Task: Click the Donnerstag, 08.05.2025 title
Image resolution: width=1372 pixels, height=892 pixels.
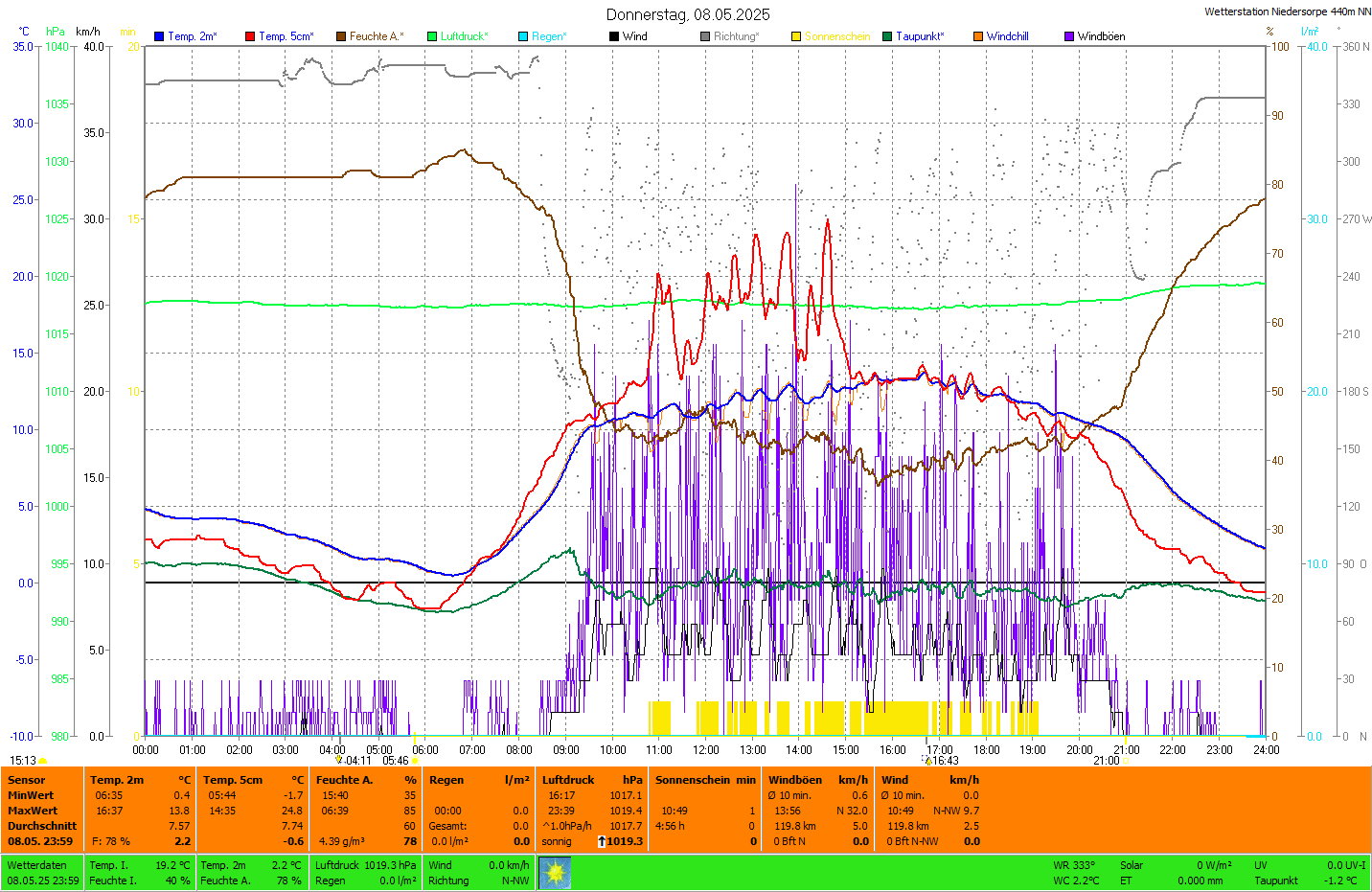Action: (x=687, y=14)
